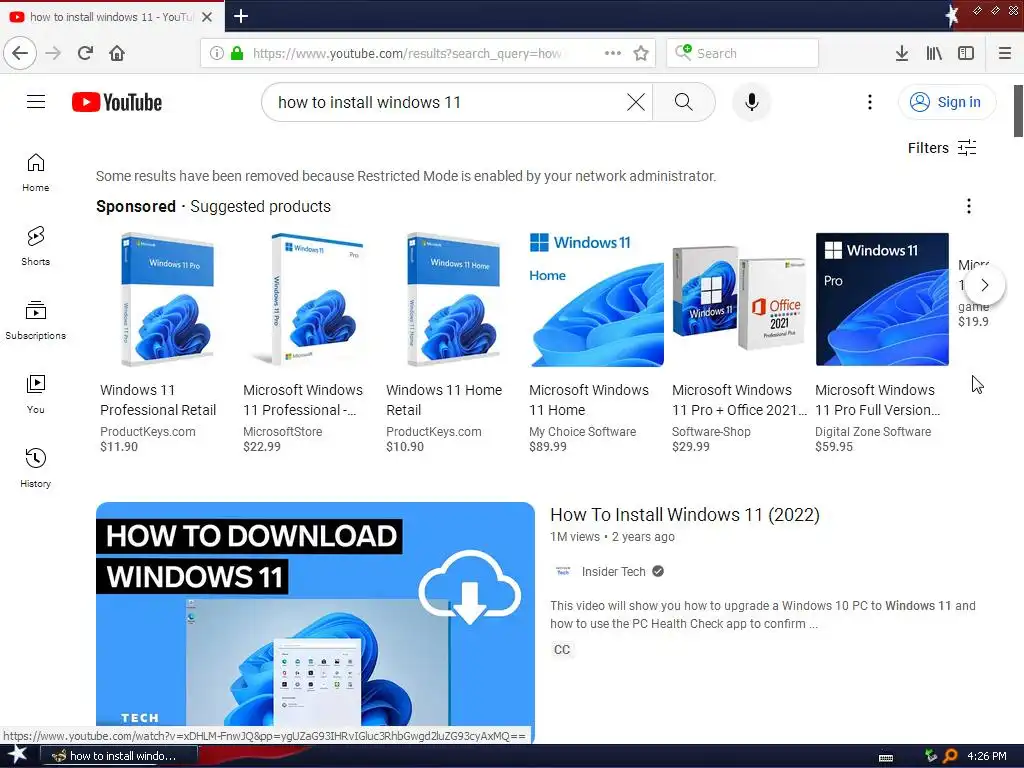
Task: Open the Filters option
Action: (942, 148)
